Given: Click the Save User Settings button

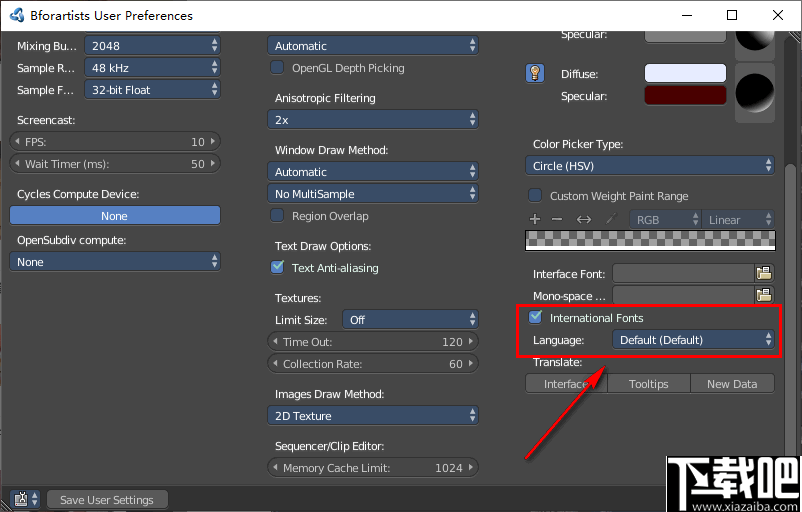Looking at the screenshot, I should (107, 500).
